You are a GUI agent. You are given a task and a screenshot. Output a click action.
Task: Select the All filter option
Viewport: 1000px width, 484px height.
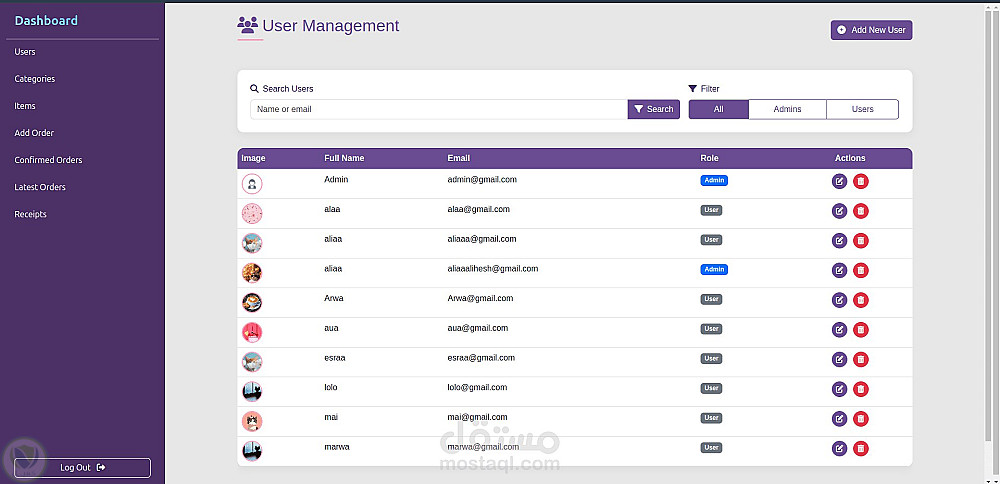pyautogui.click(x=719, y=109)
